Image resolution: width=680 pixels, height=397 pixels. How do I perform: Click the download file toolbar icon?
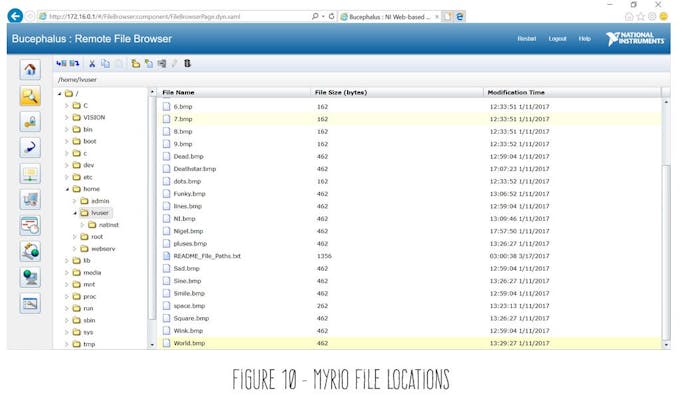61,63
